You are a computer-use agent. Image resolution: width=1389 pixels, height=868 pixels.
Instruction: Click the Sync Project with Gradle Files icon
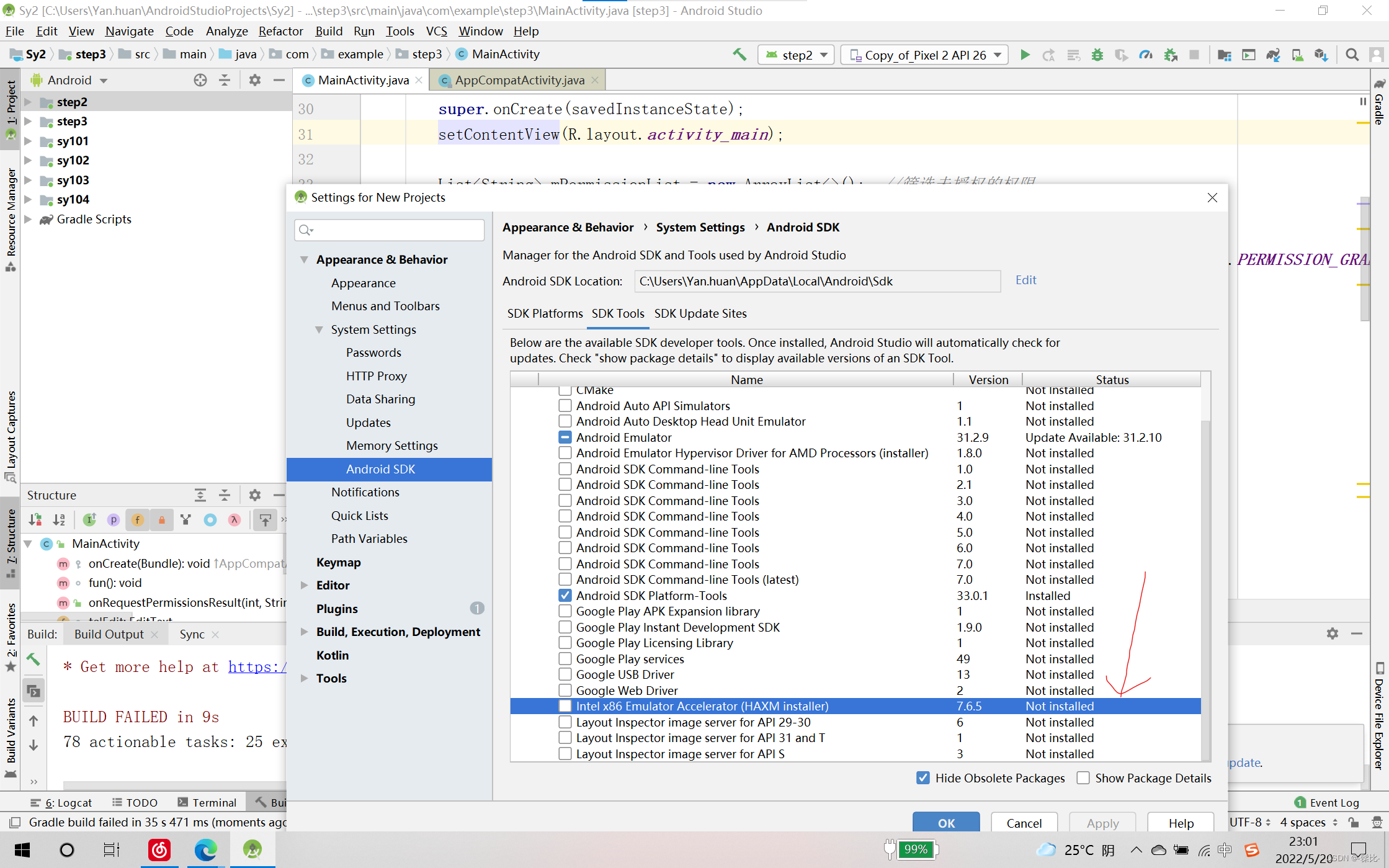pos(1273,55)
